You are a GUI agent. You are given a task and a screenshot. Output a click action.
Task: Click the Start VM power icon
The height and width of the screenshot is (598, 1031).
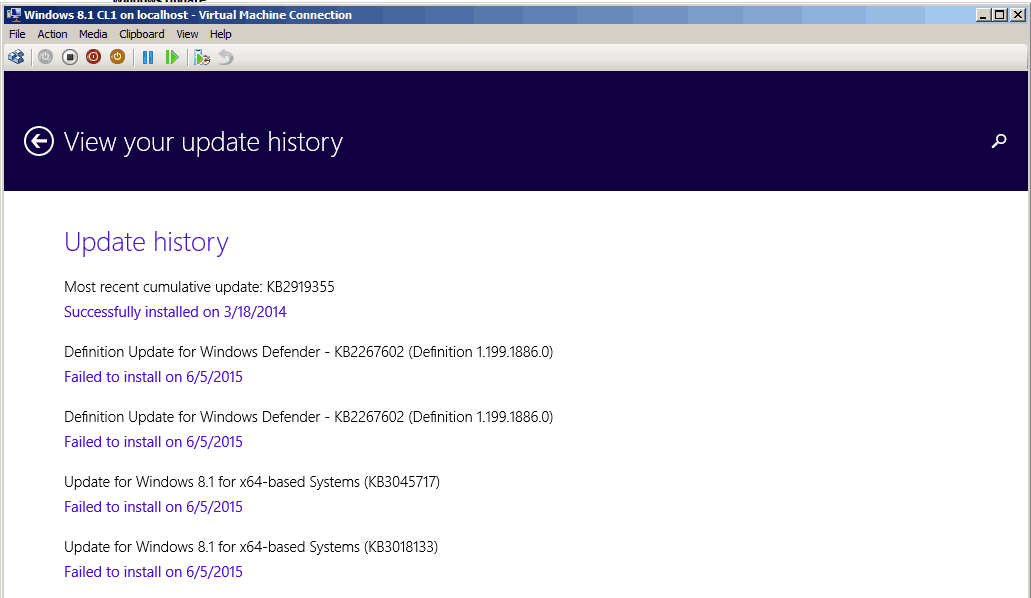(x=45, y=57)
